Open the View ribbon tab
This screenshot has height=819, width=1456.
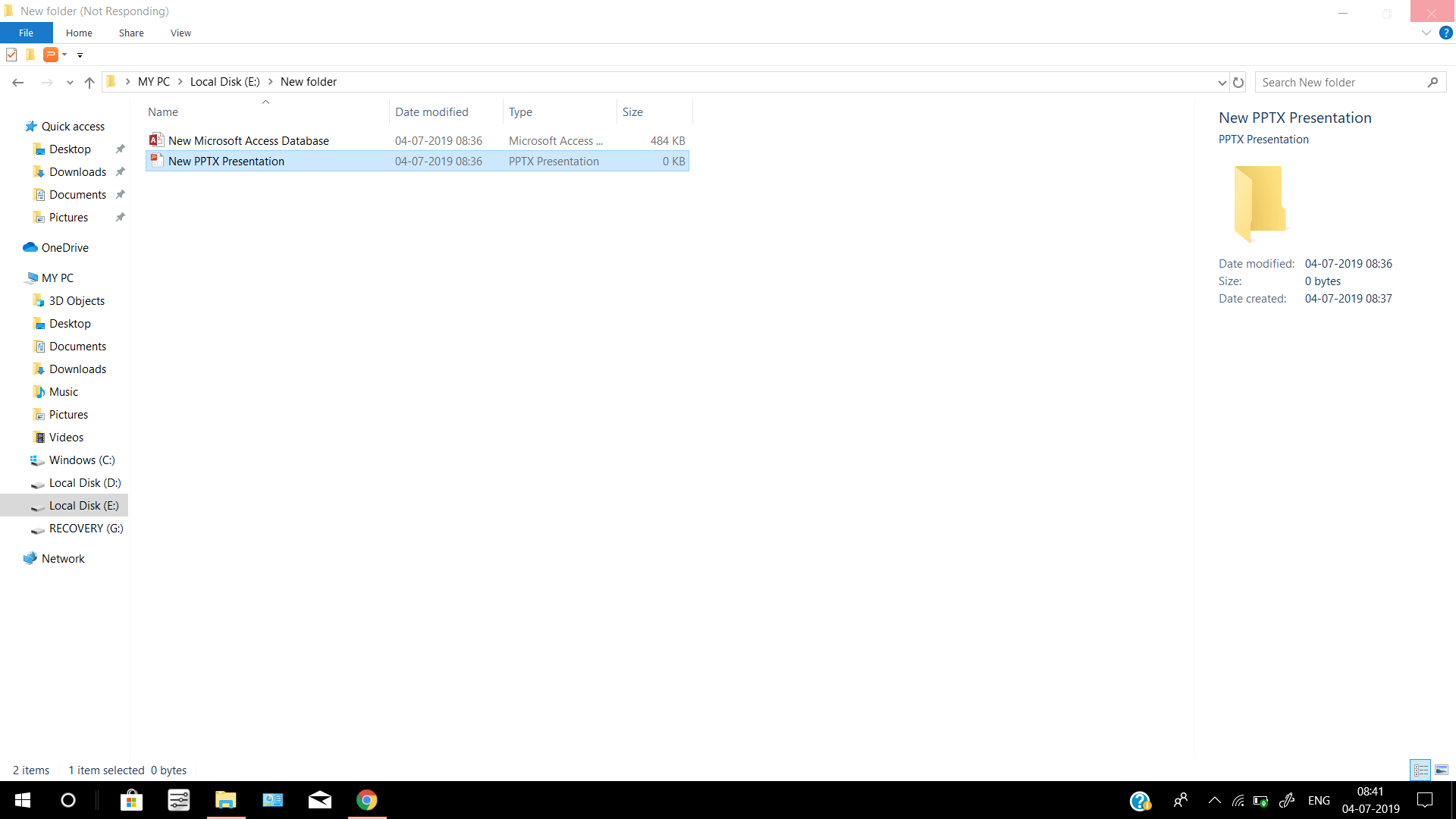[x=180, y=33]
